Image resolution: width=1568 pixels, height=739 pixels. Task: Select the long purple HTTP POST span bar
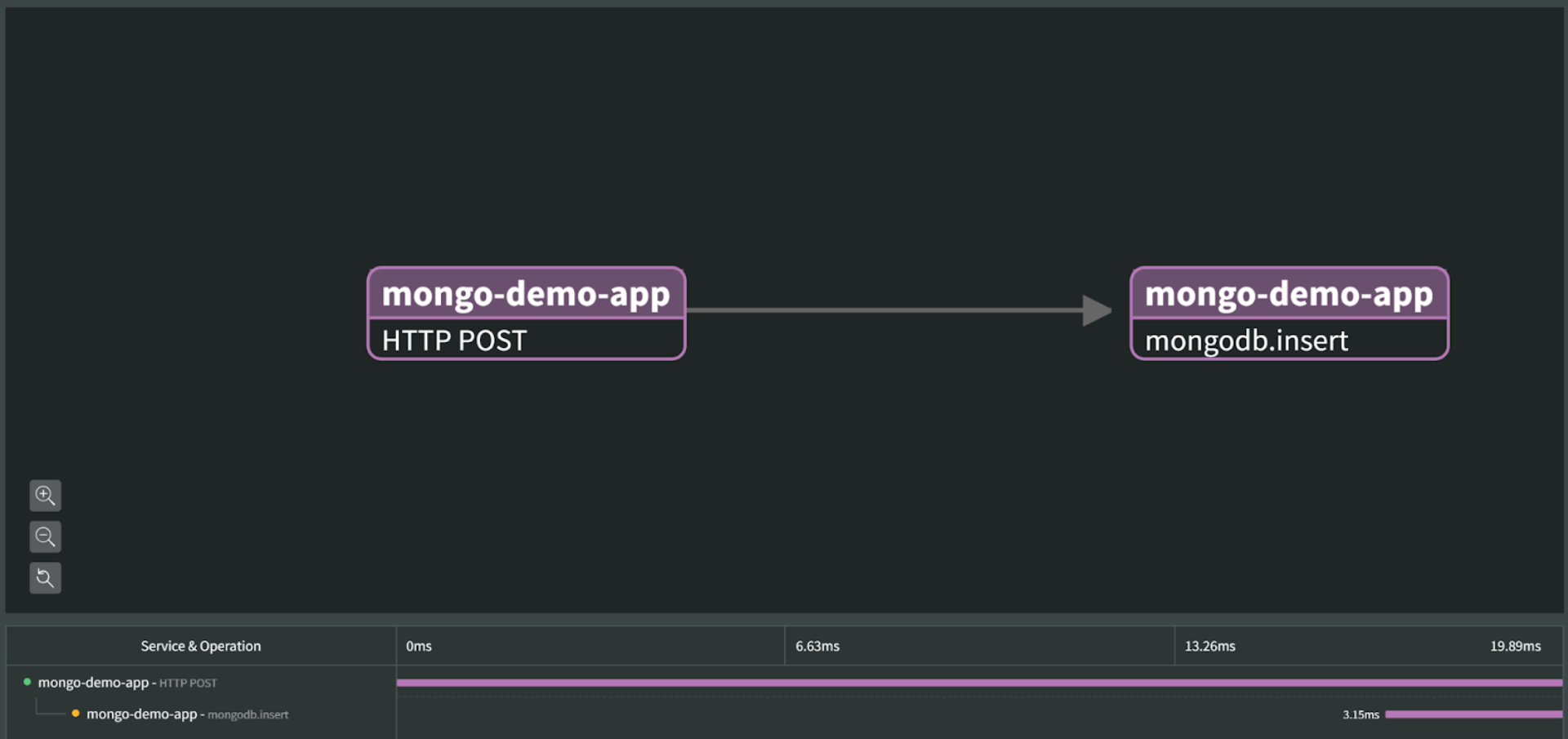978,683
